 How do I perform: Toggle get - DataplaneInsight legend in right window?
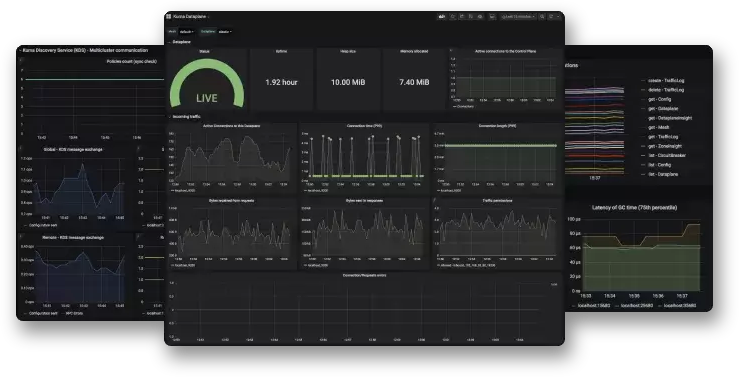coord(666,118)
